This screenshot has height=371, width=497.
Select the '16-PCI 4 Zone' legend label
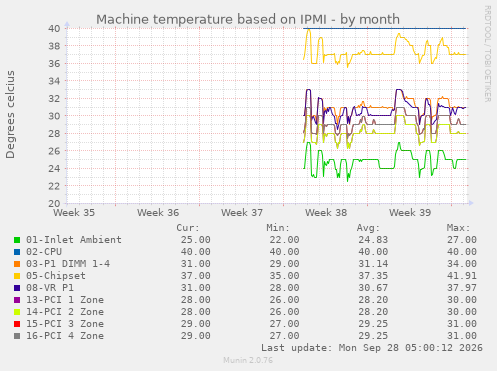[65, 336]
